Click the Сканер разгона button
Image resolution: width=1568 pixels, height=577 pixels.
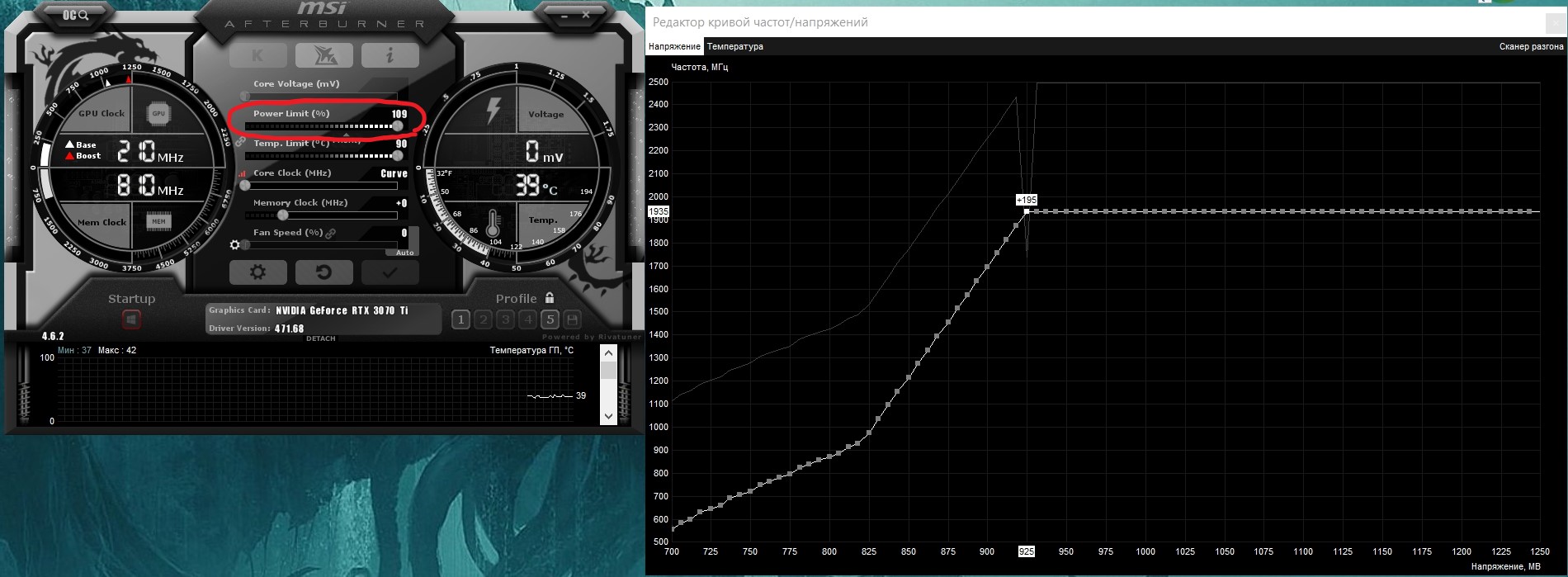(1531, 46)
